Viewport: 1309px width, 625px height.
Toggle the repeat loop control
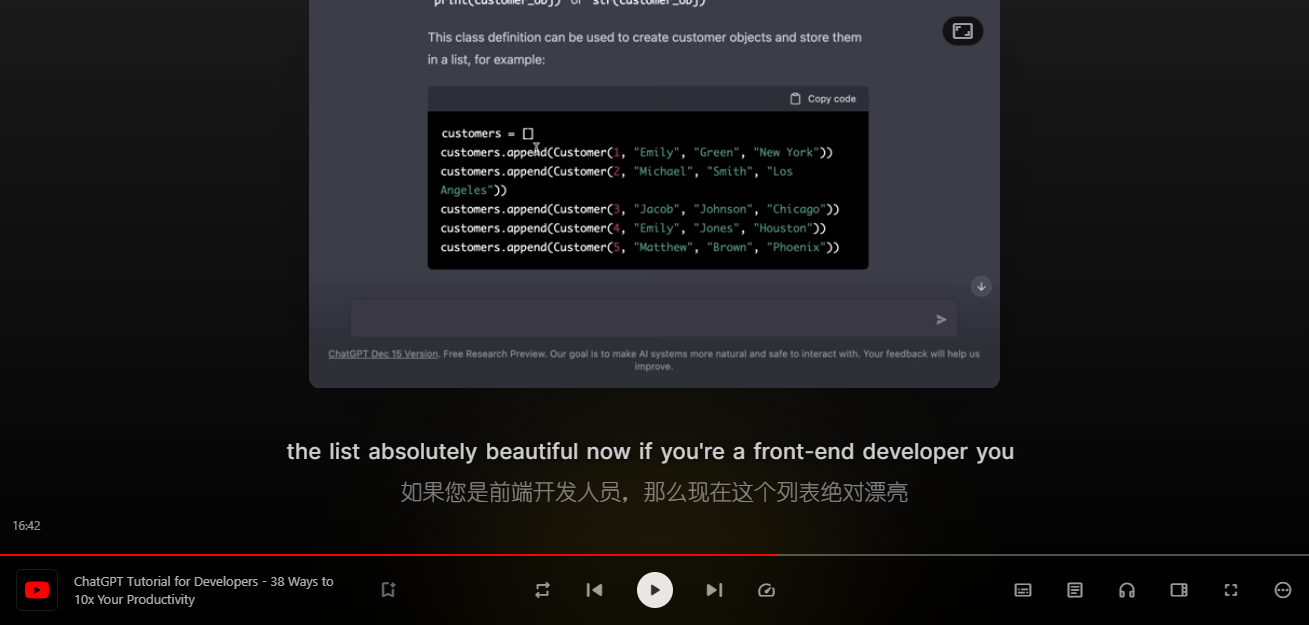(542, 590)
